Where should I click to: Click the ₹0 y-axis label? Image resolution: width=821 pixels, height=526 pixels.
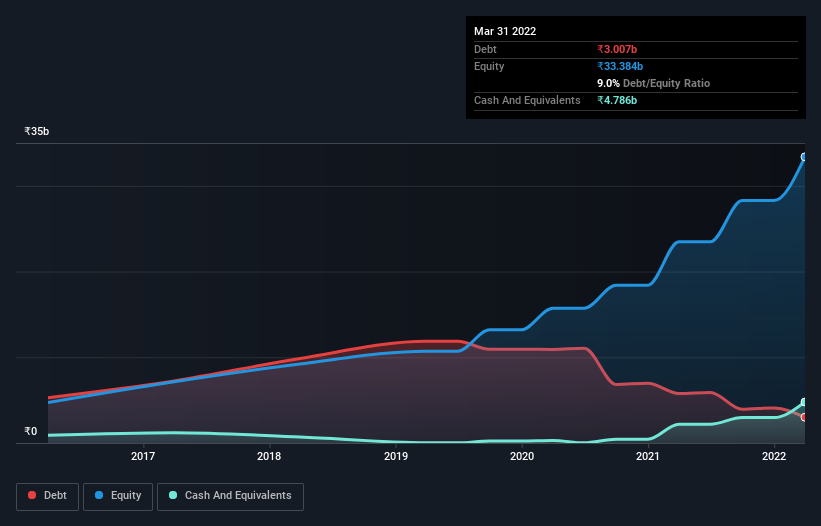[31, 431]
